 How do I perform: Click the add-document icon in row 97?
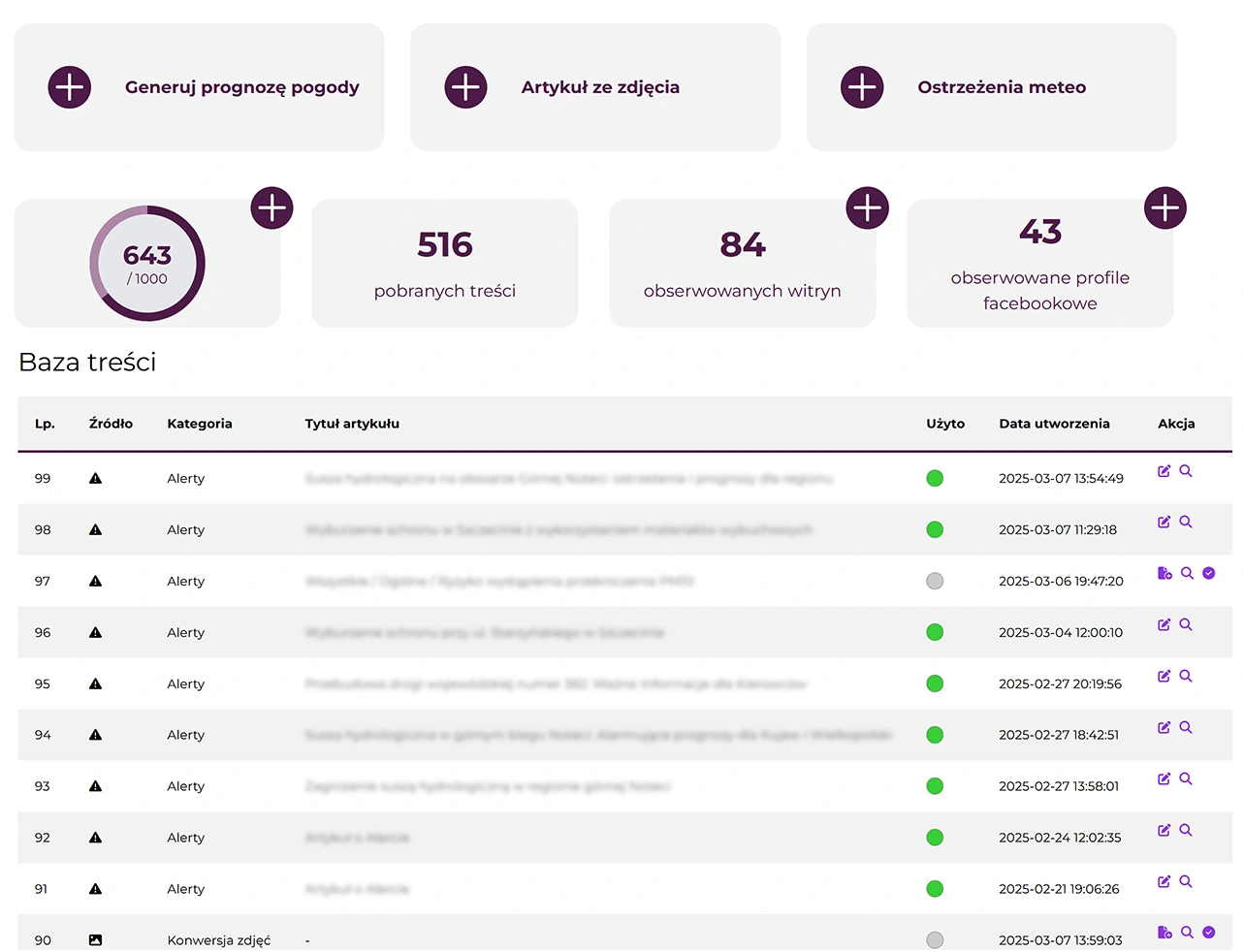pyautogui.click(x=1164, y=574)
